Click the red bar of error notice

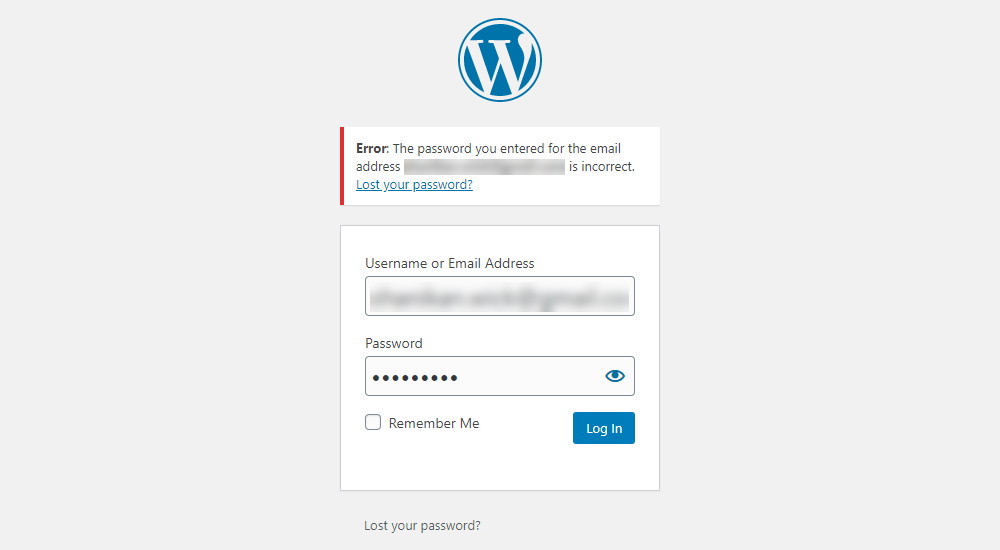pyautogui.click(x=342, y=166)
